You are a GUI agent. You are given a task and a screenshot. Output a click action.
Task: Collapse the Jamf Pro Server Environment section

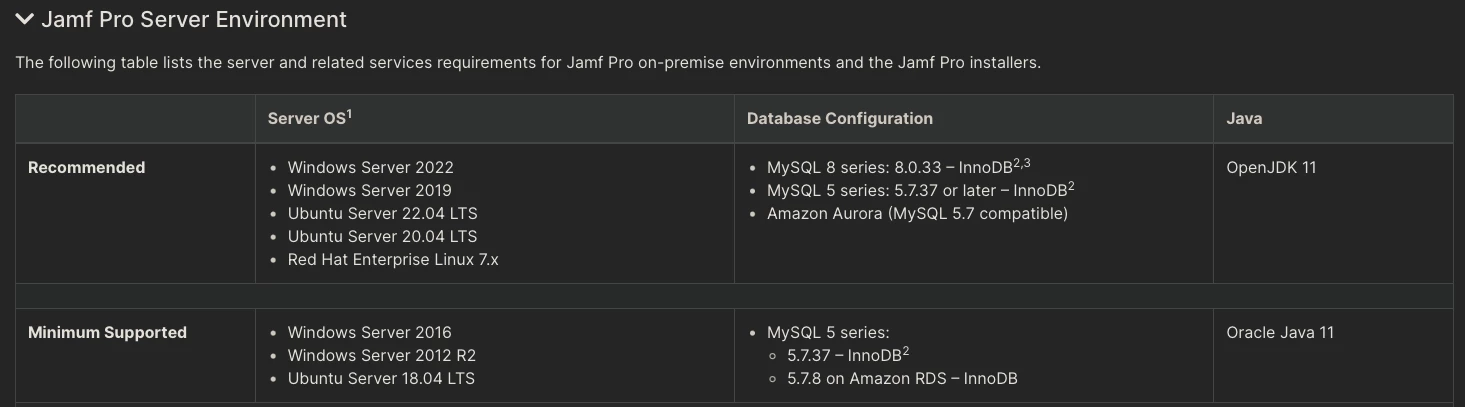[25, 19]
